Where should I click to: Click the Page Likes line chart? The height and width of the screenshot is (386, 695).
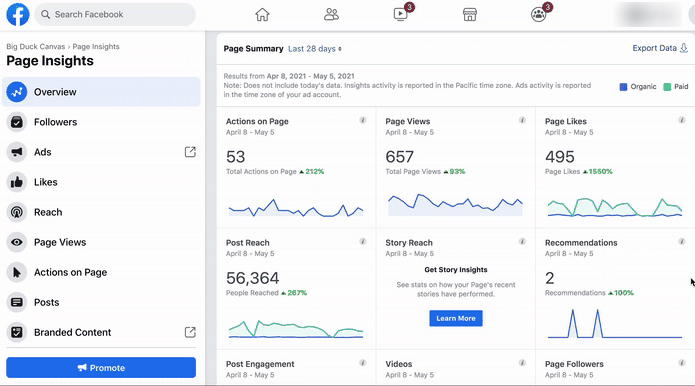pos(615,207)
